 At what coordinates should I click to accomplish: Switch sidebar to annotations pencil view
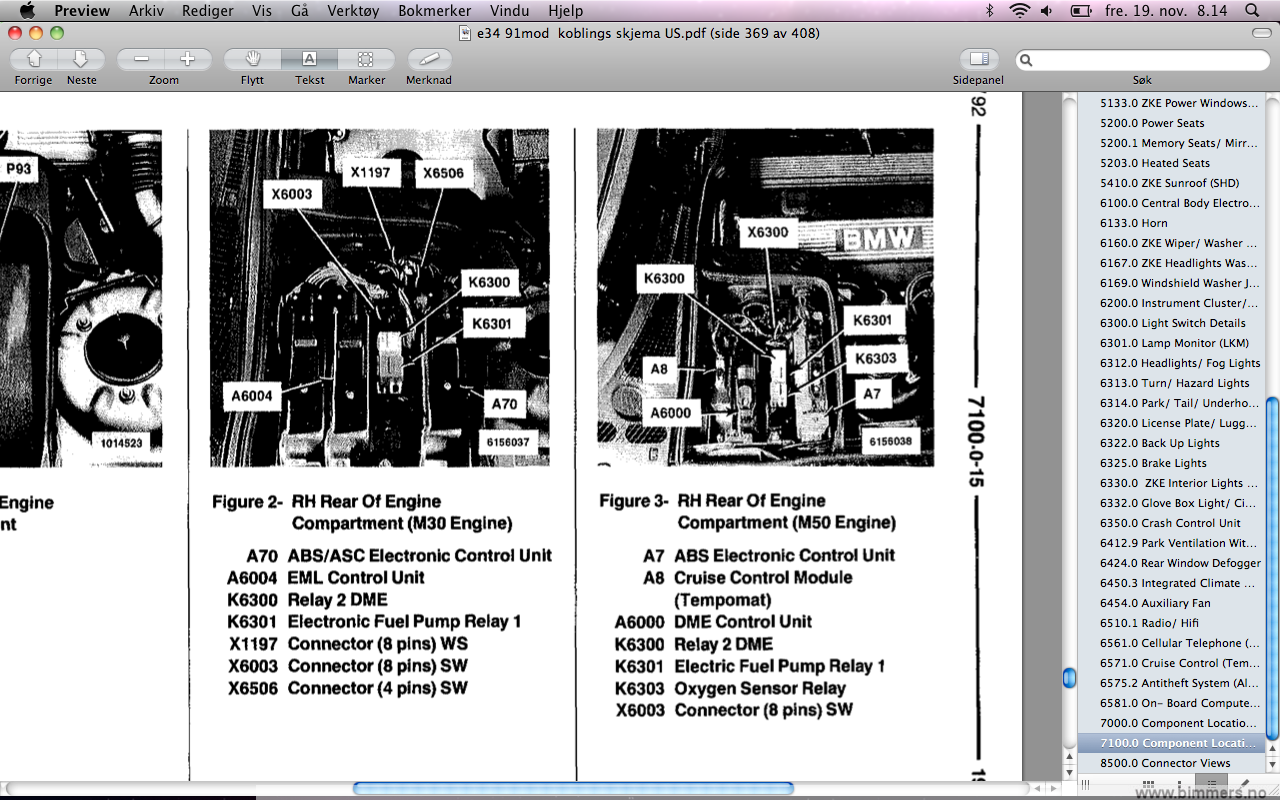point(1245,787)
